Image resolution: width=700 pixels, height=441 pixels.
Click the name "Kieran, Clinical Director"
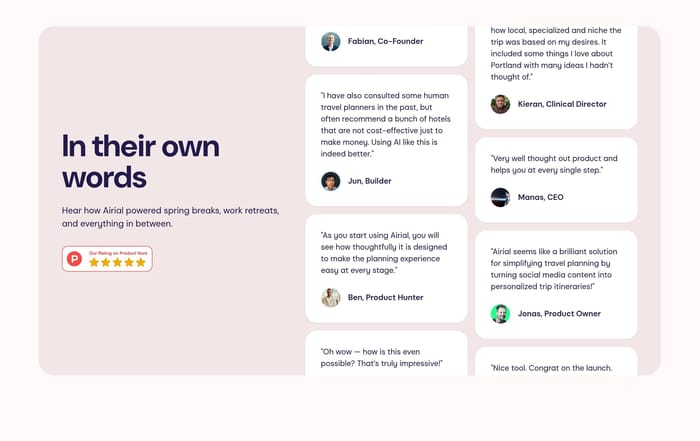pos(562,104)
